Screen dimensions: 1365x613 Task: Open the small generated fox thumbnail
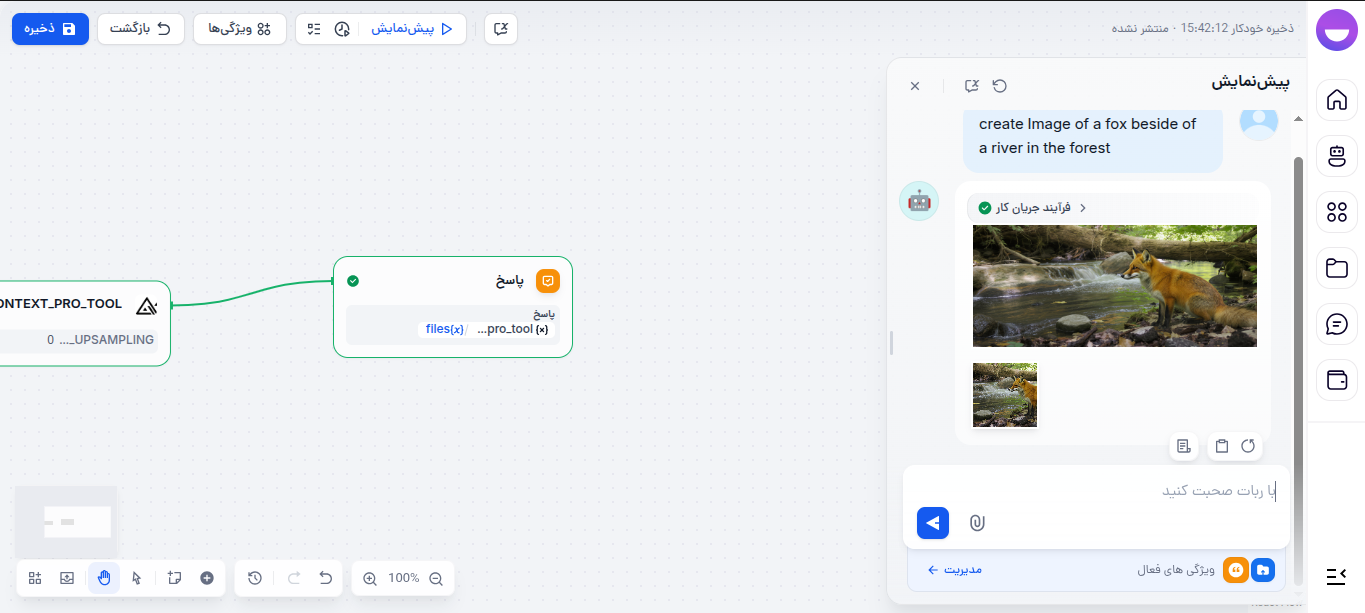1005,395
